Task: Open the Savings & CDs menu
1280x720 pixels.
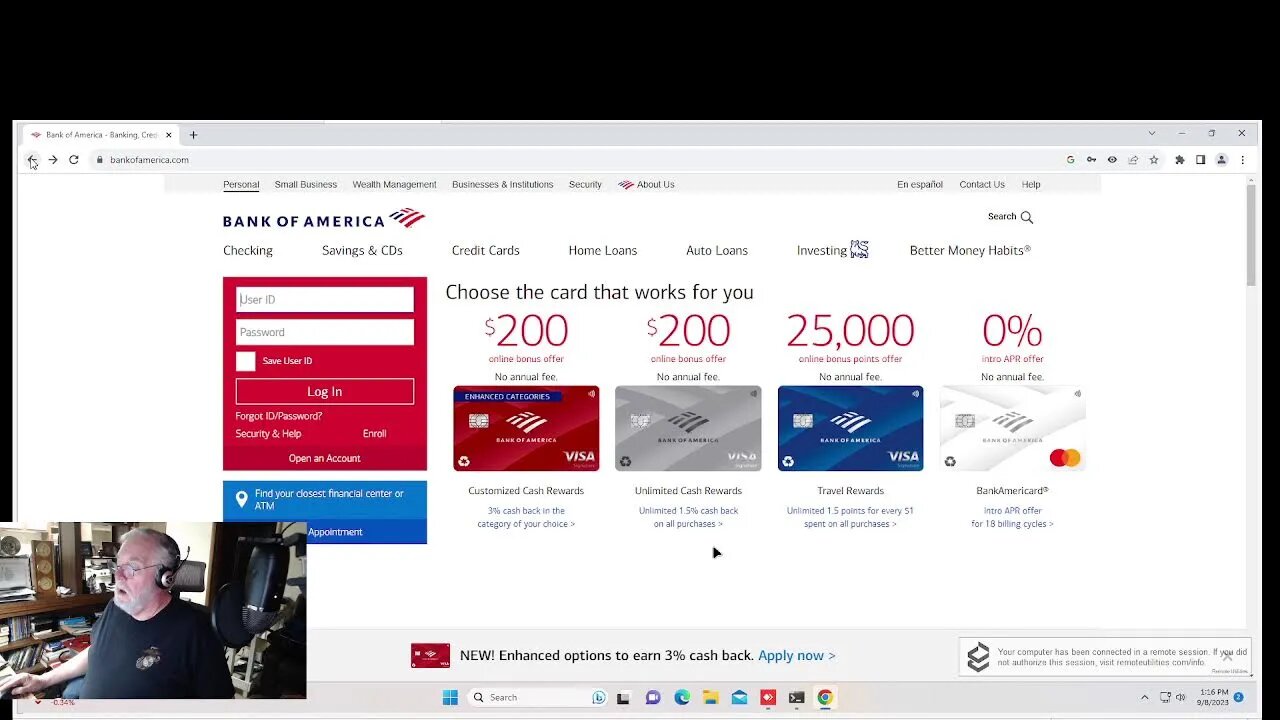Action: tap(362, 251)
